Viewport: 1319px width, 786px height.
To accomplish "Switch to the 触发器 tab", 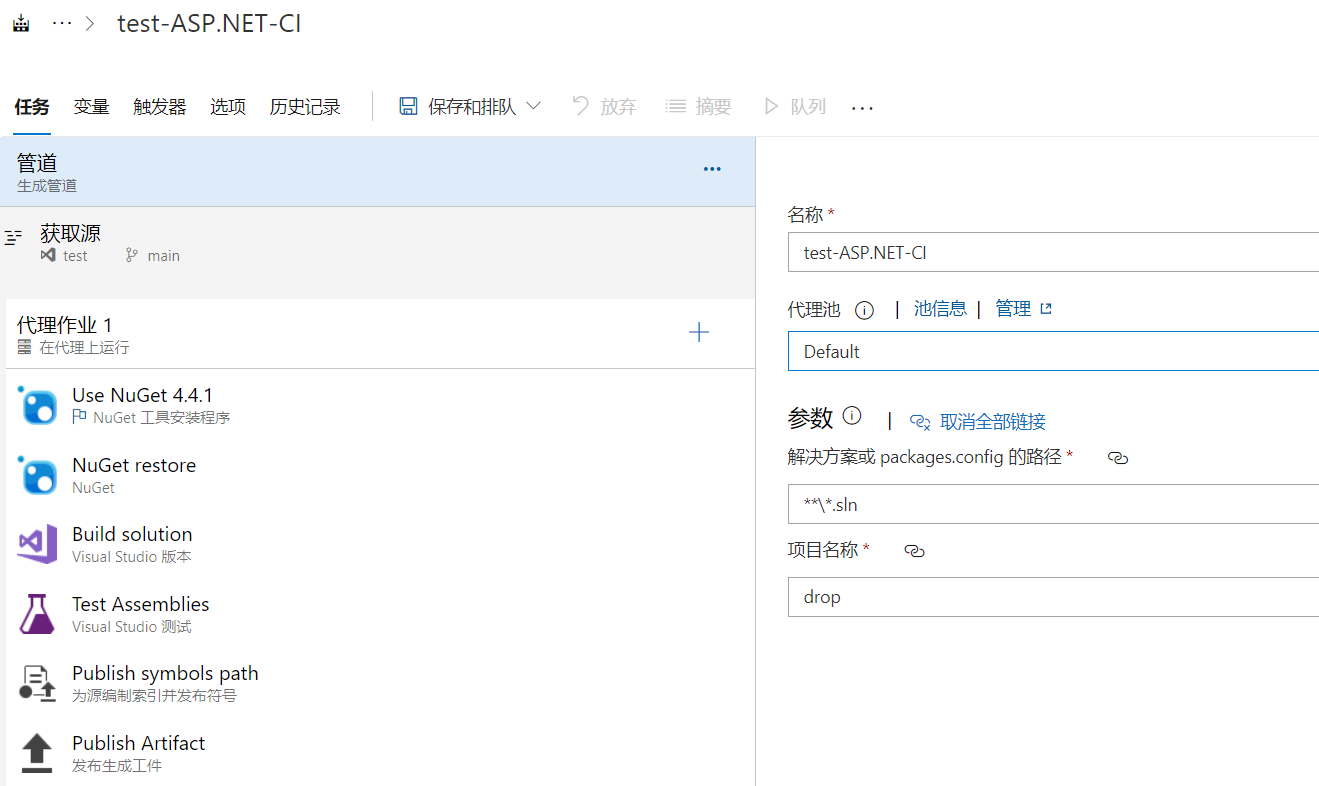I will (x=160, y=107).
